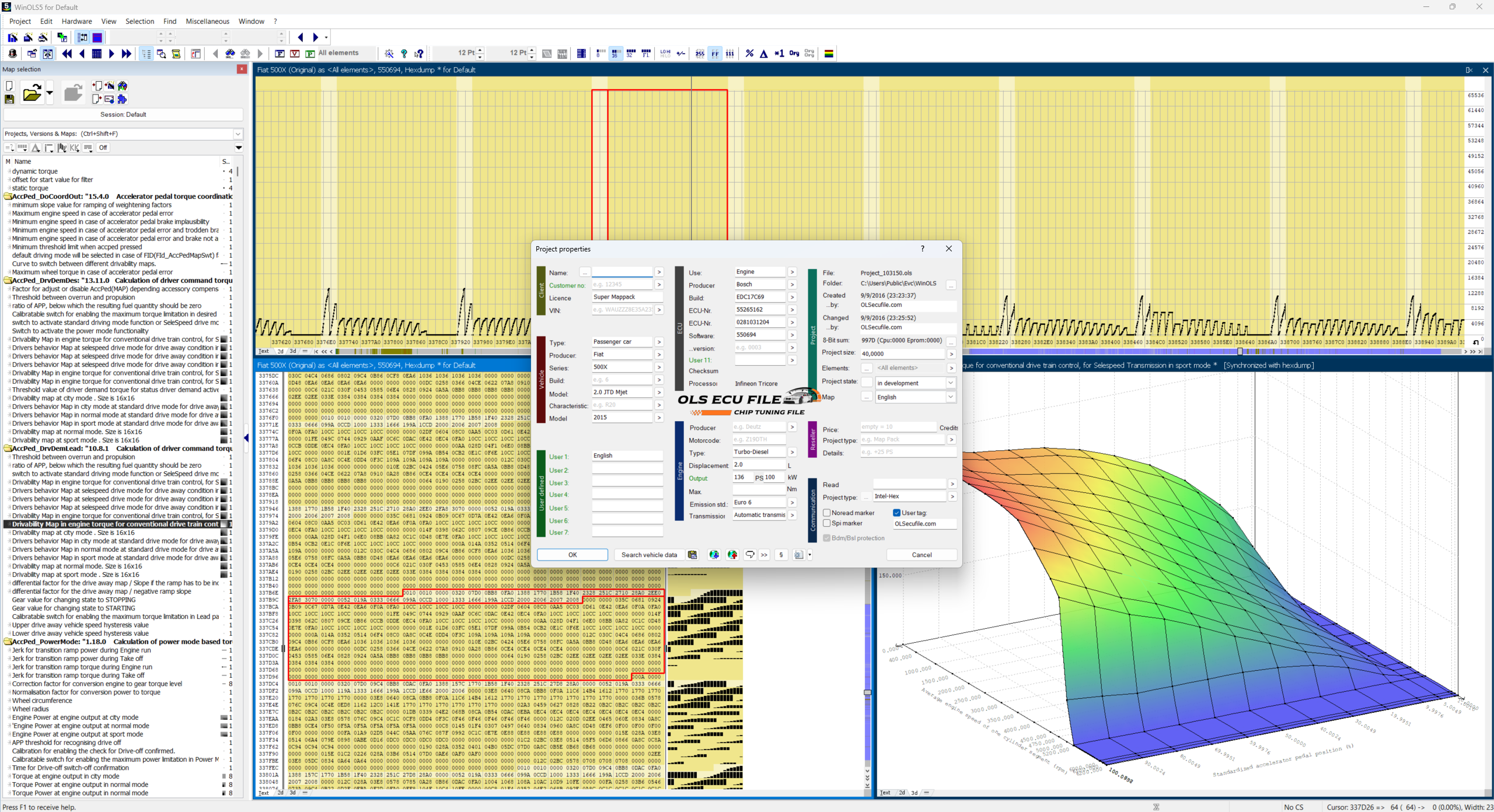Click the browse button next to Folder path

tap(951, 285)
